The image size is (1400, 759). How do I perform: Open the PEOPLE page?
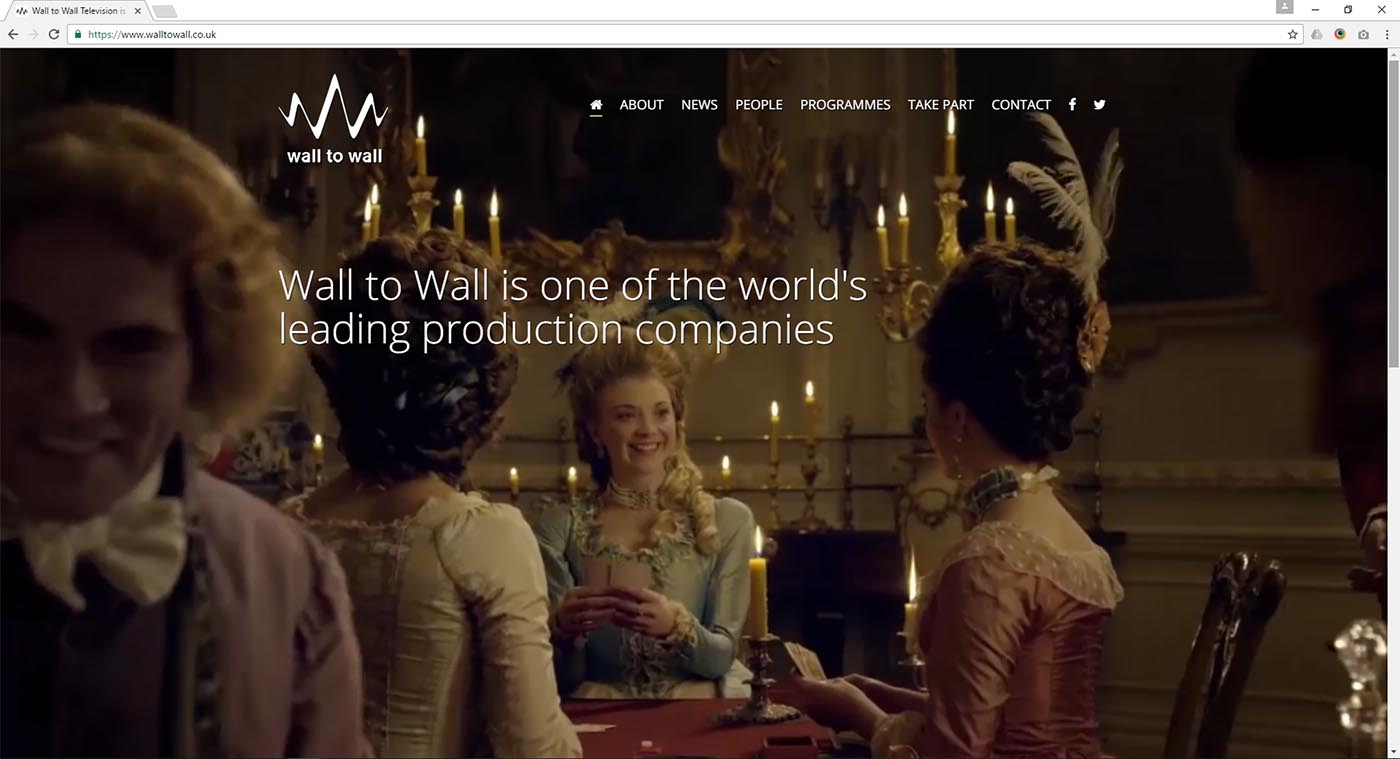[x=759, y=104]
